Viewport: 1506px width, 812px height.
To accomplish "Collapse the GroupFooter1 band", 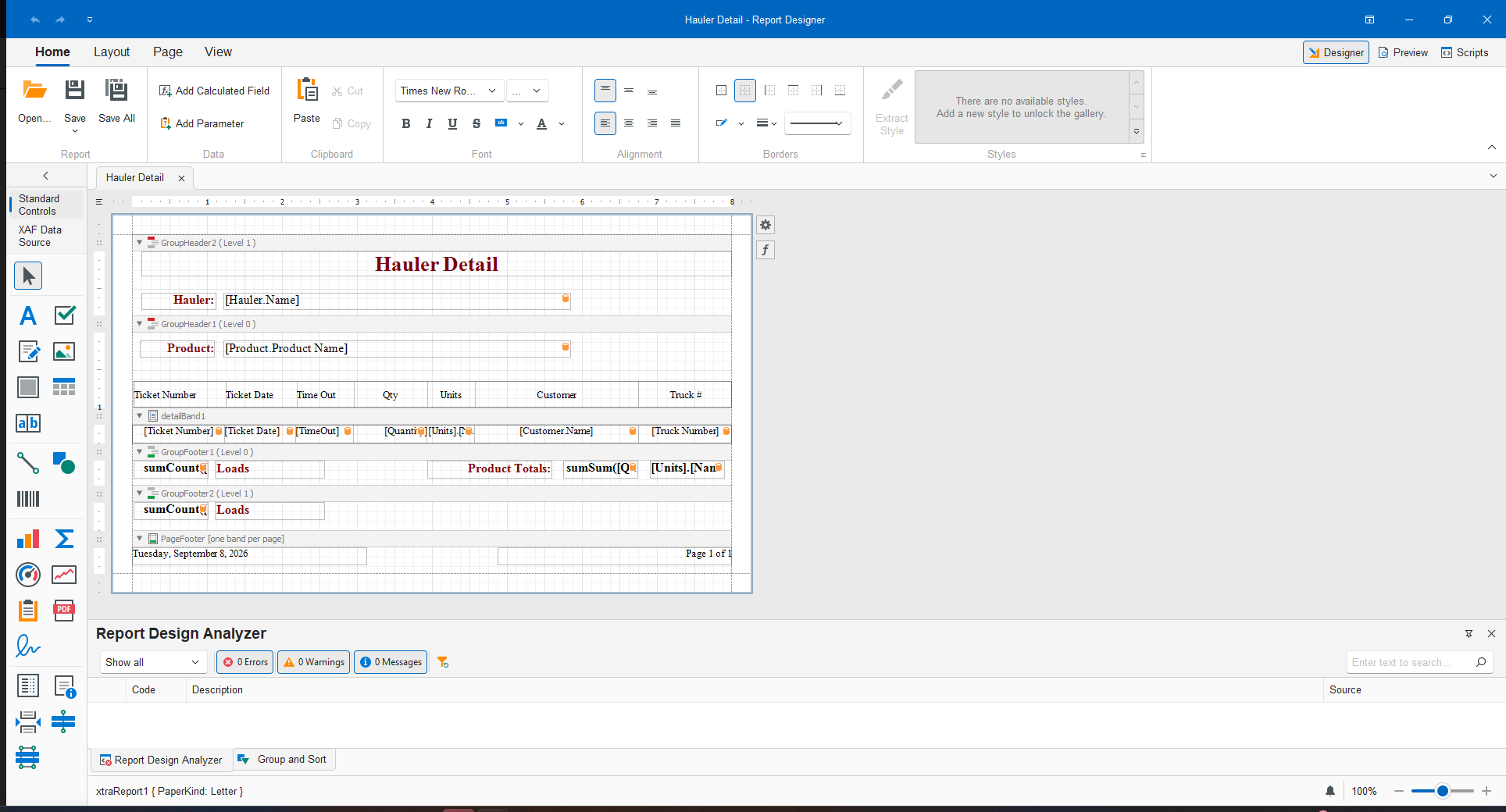I will (140, 452).
